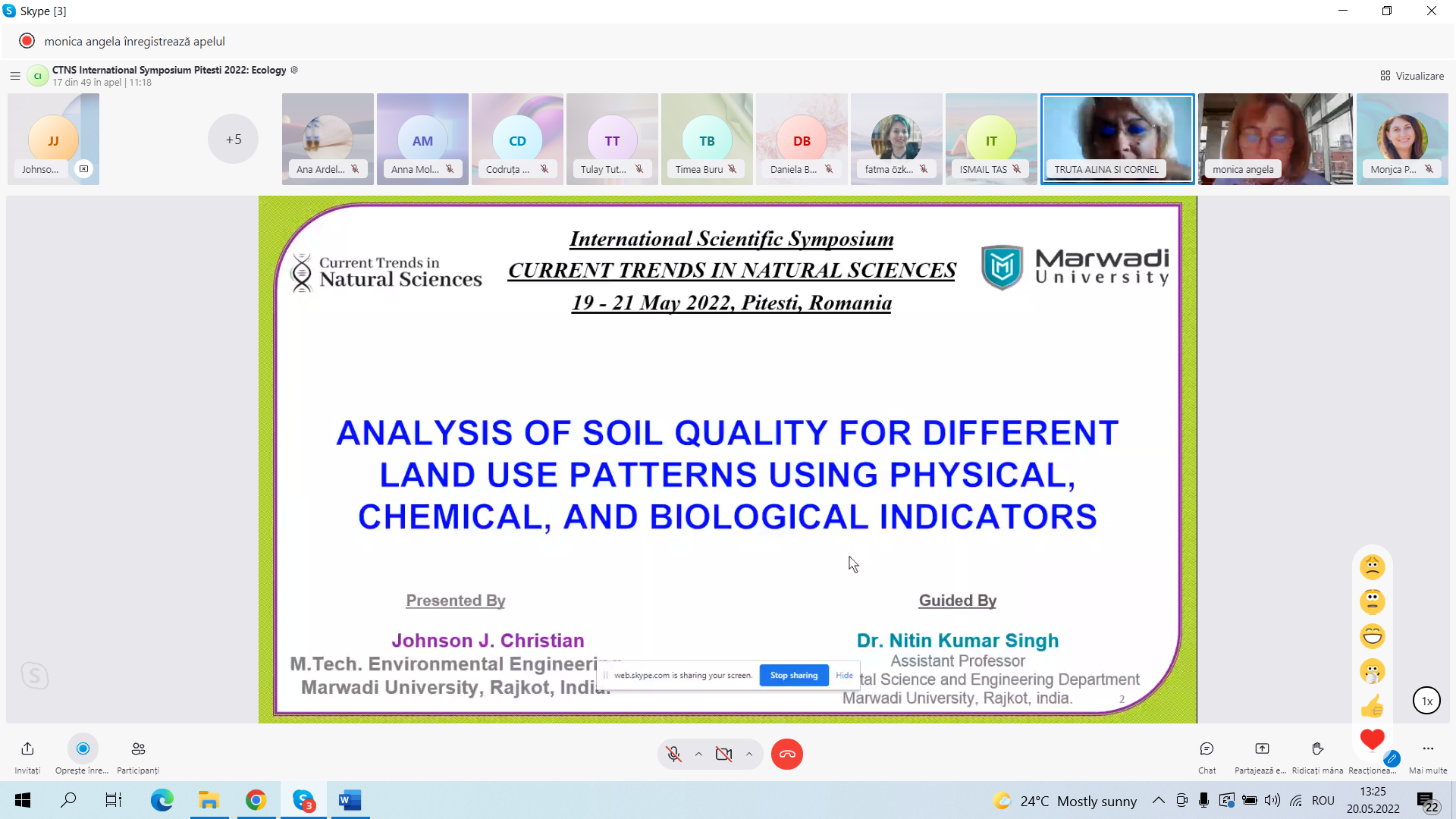The image size is (1456, 819).
Task: Select Johnson participant tile
Action: [x=53, y=139]
